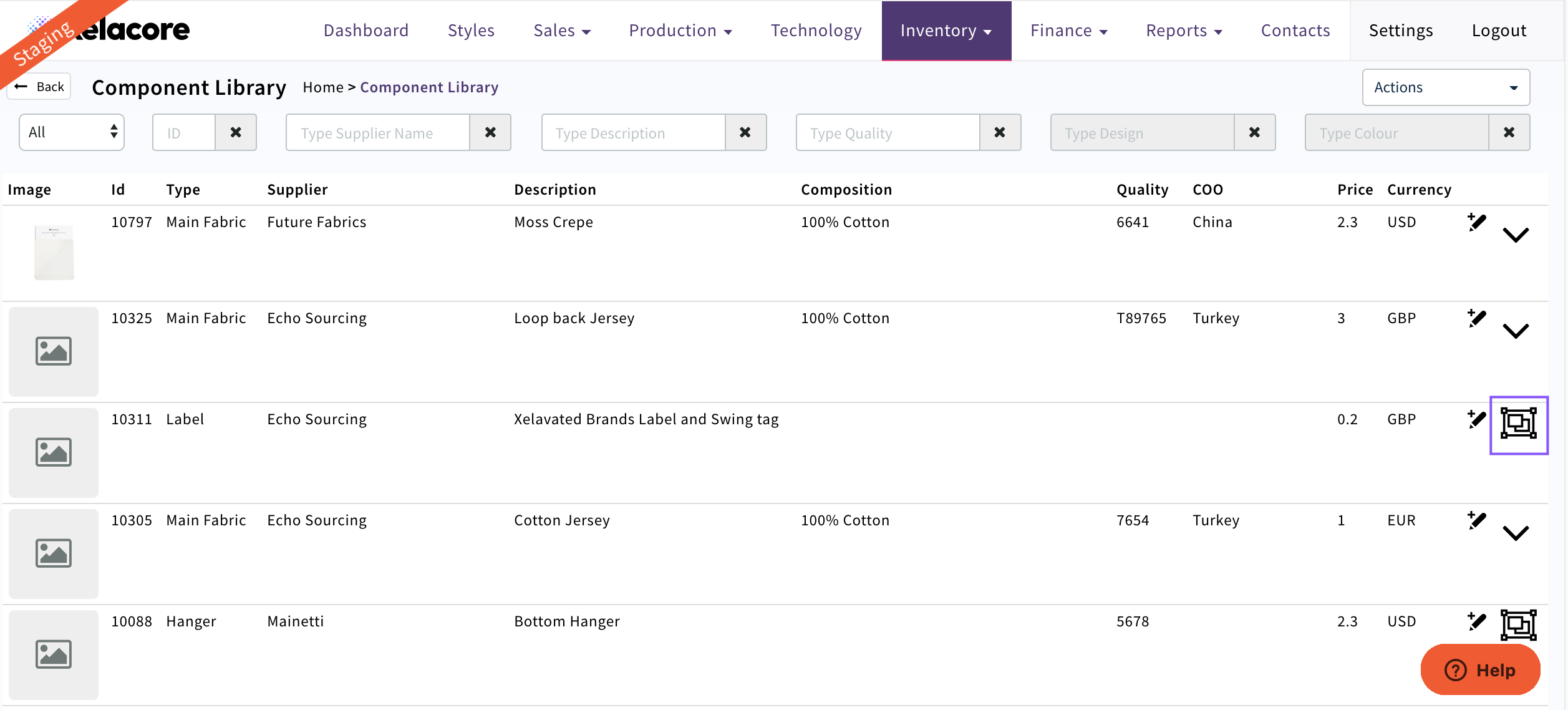Image resolution: width=1568 pixels, height=710 pixels.
Task: Click the Home breadcrumb link
Action: click(322, 87)
